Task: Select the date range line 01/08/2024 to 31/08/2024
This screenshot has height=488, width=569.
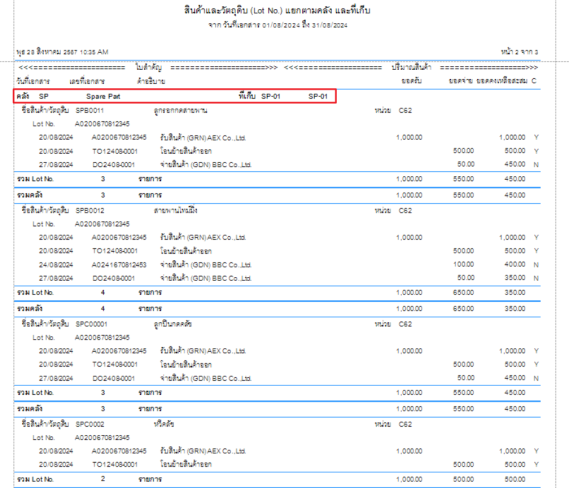Action: point(278,25)
